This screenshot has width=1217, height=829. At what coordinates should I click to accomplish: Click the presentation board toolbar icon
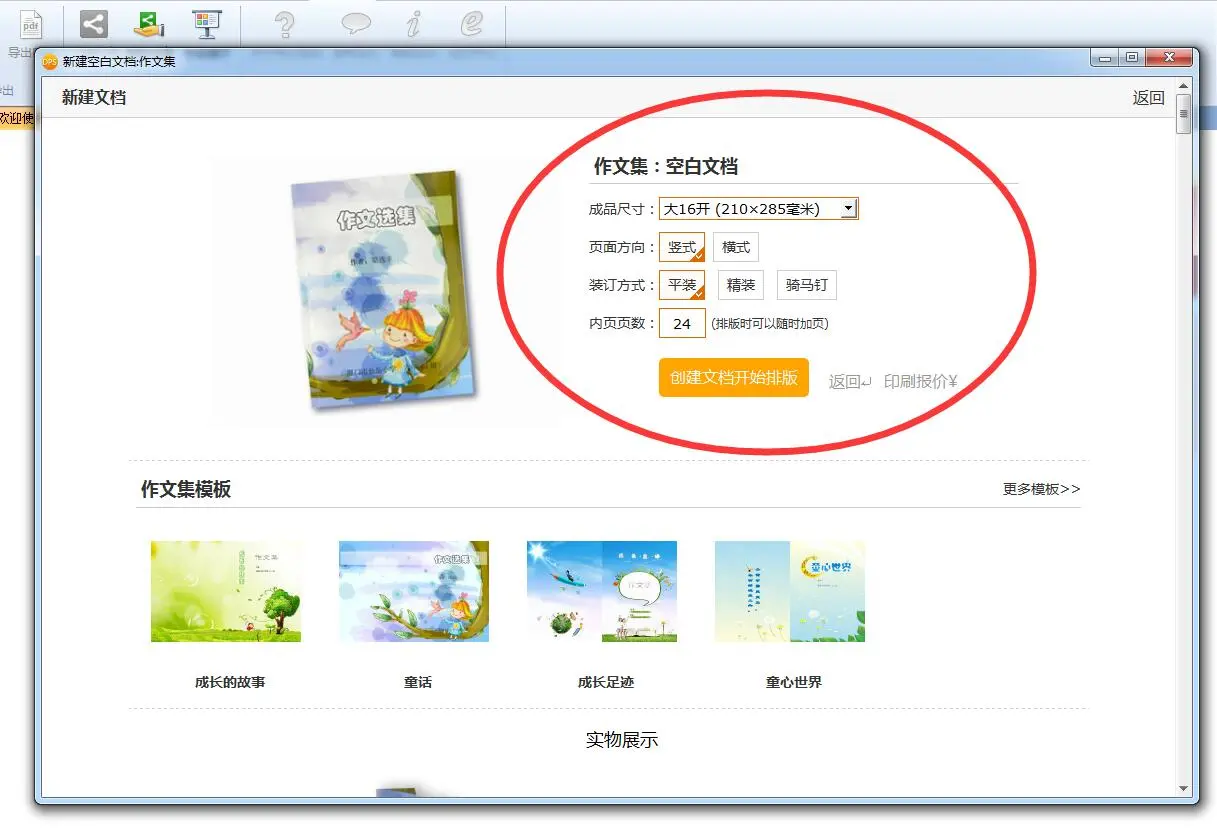pos(207,23)
